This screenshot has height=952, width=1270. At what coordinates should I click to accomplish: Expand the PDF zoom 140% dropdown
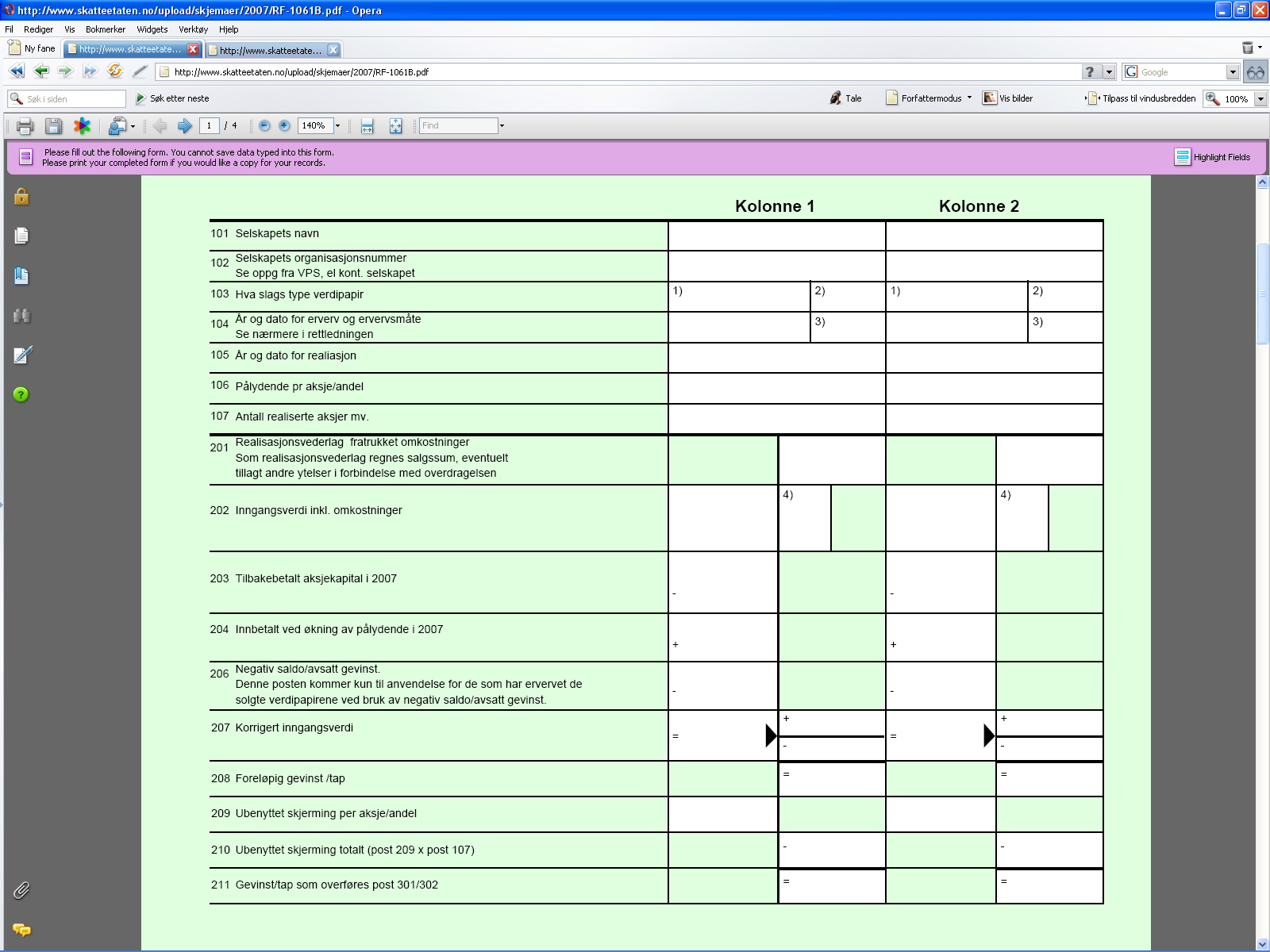pos(337,125)
